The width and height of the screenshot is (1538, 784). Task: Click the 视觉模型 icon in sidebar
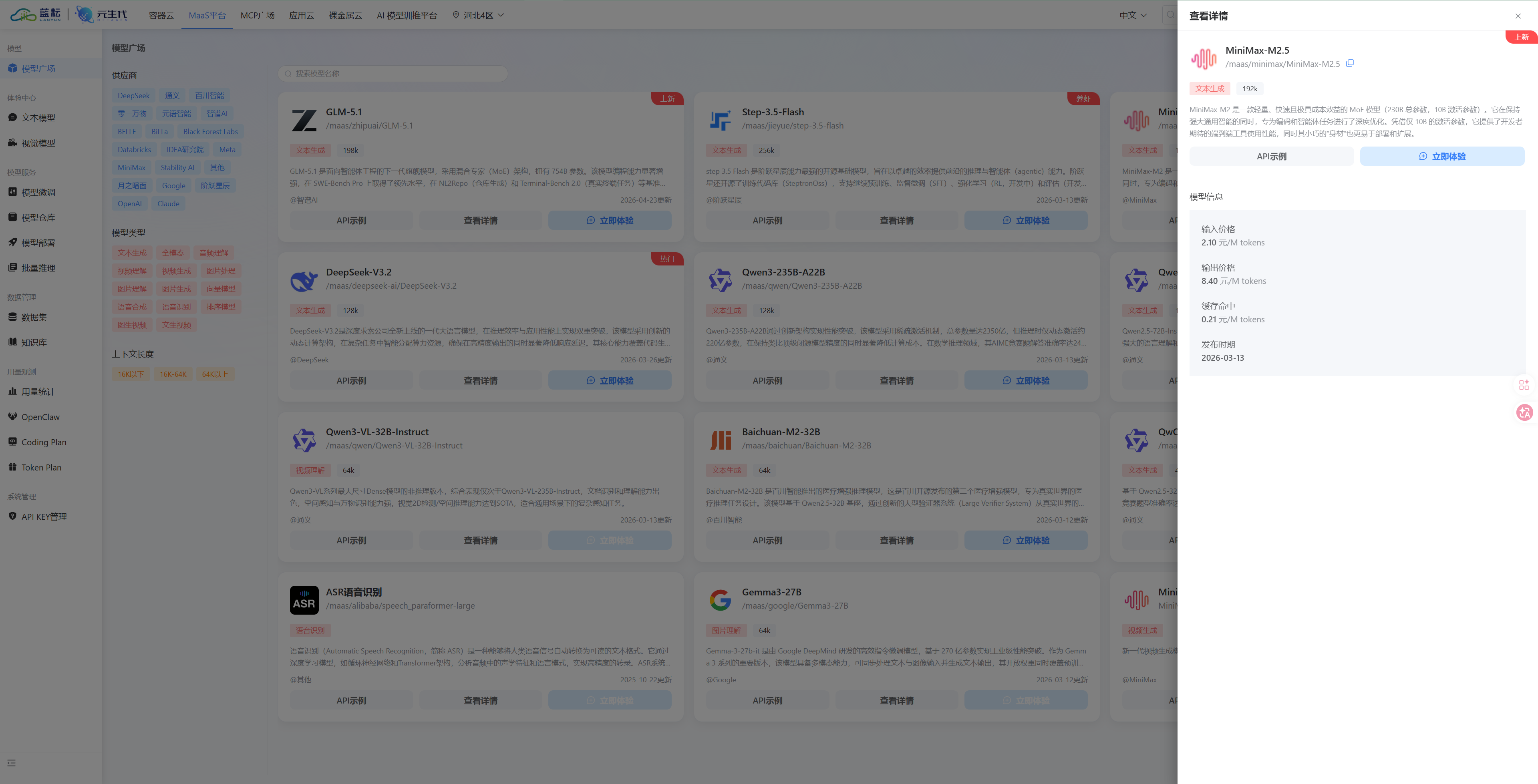pyautogui.click(x=12, y=143)
